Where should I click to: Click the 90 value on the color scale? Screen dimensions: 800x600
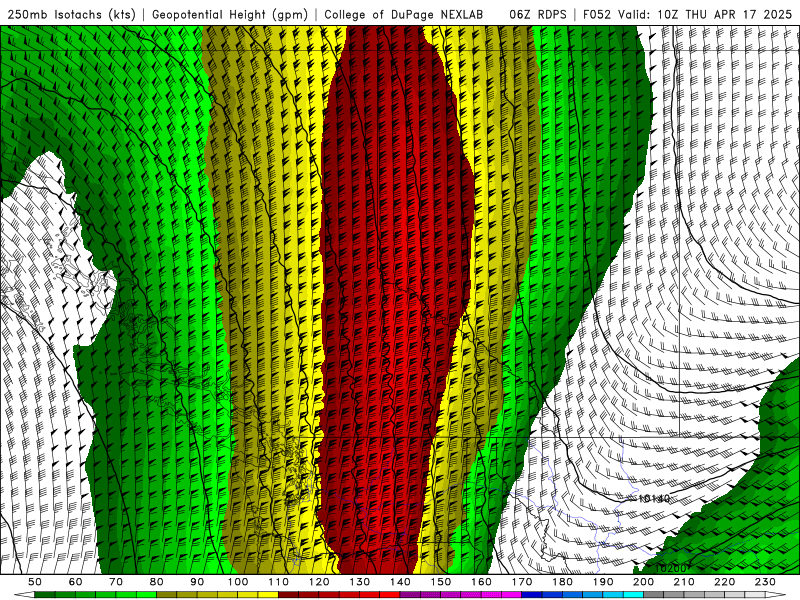pyautogui.click(x=197, y=582)
